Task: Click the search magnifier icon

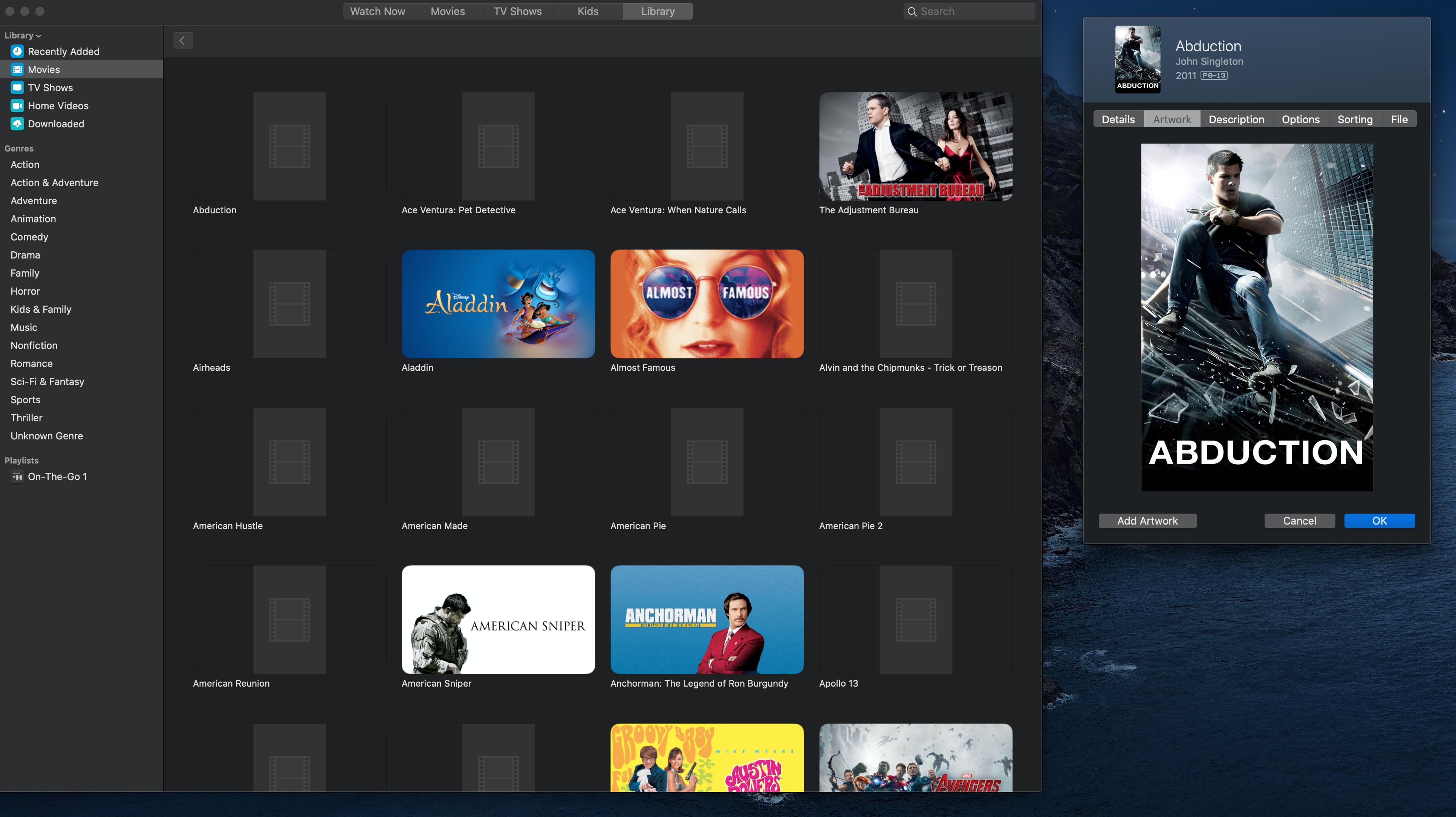Action: (912, 11)
